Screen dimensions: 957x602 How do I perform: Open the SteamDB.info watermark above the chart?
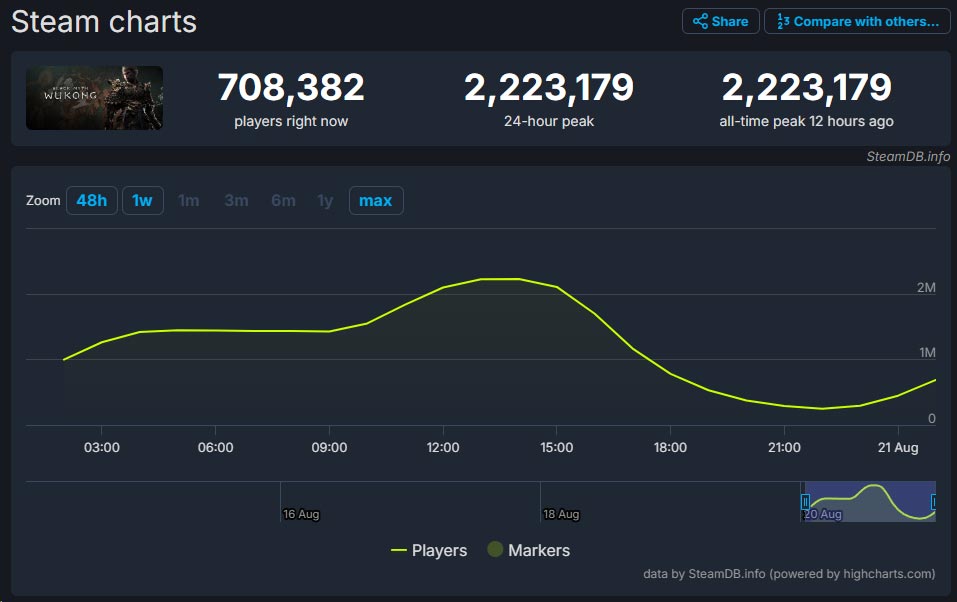coord(908,156)
